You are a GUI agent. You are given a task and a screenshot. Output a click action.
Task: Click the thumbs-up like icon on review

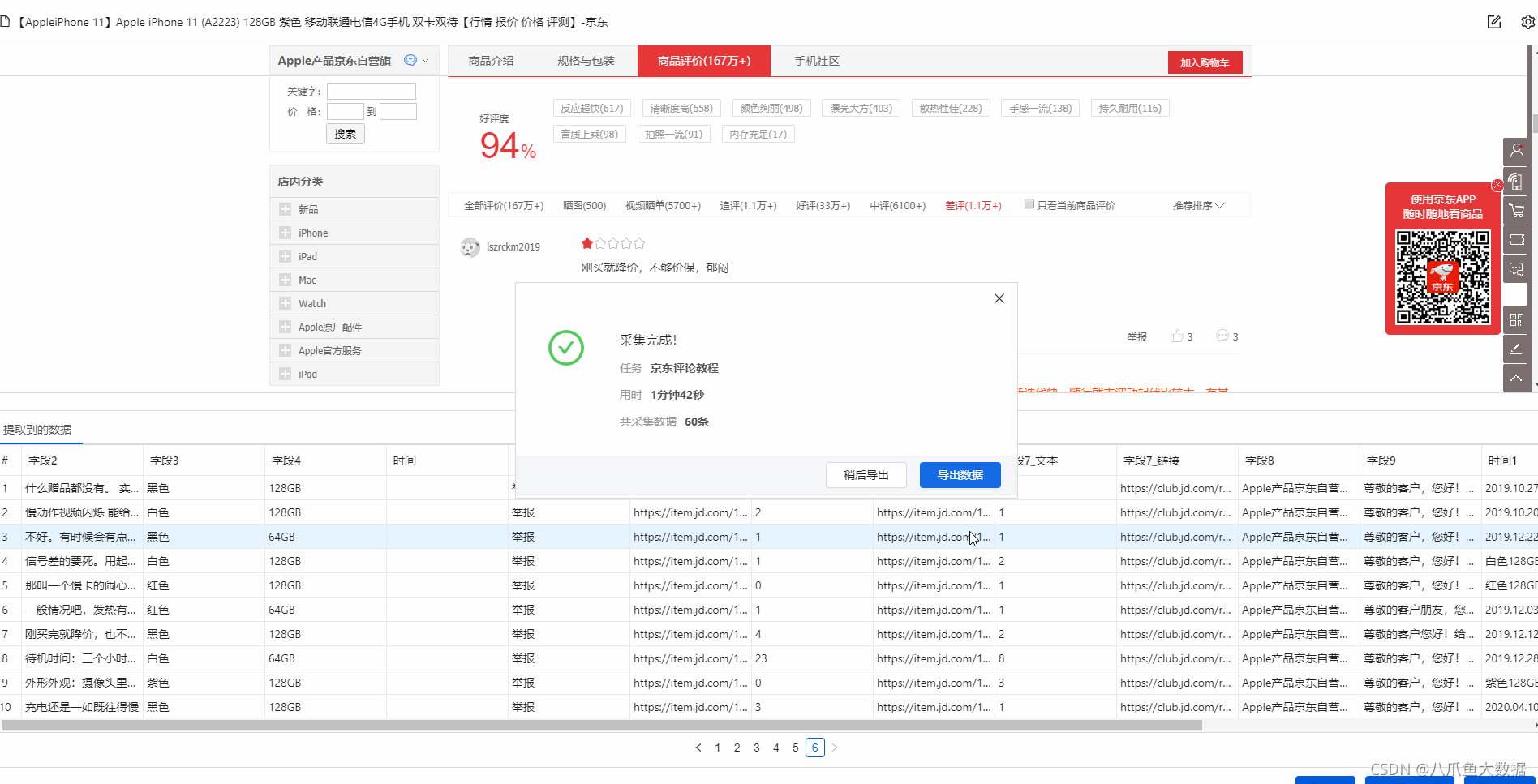tap(1177, 336)
